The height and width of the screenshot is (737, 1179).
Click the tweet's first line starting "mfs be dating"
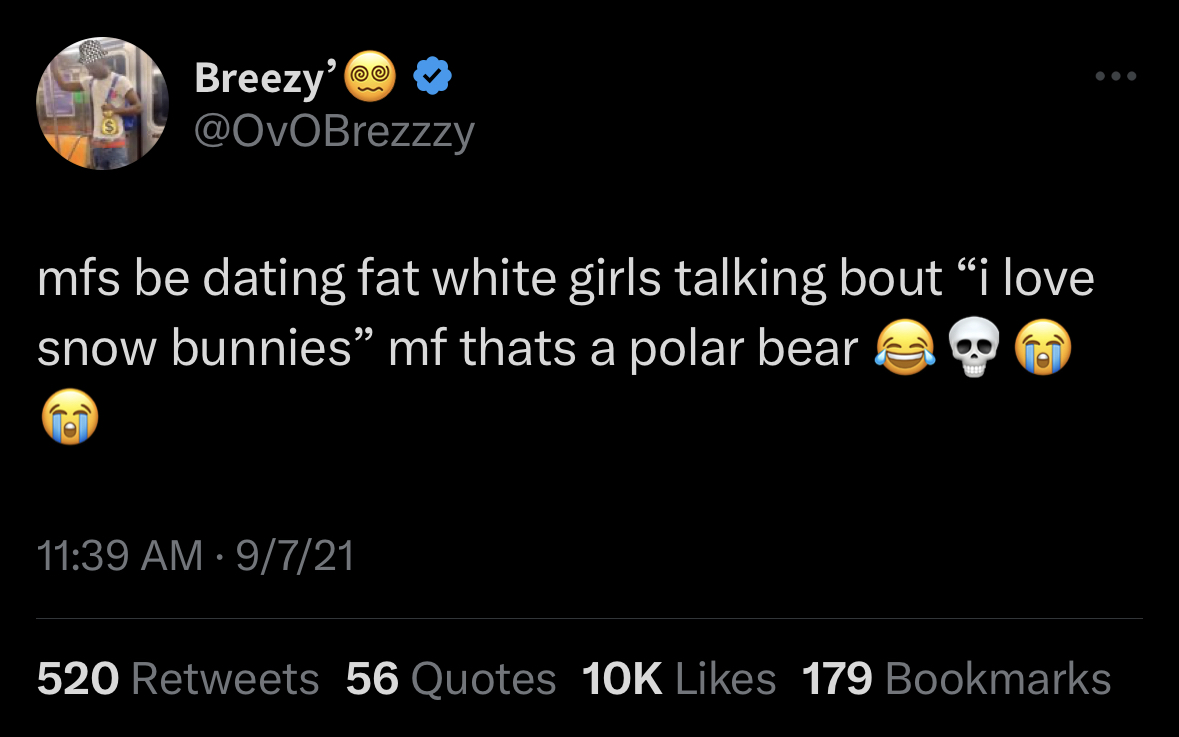pos(565,278)
